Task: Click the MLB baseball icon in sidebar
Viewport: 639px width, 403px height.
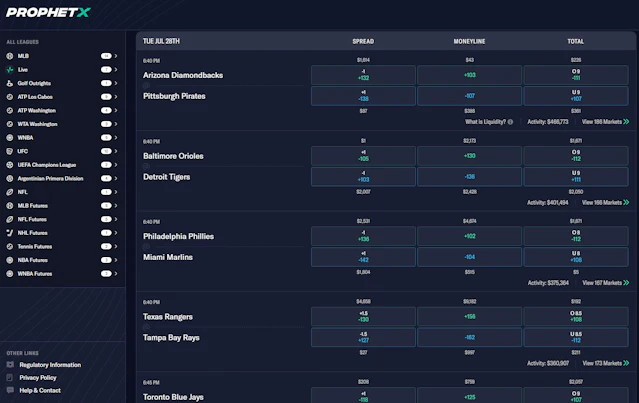Action: pyautogui.click(x=10, y=56)
